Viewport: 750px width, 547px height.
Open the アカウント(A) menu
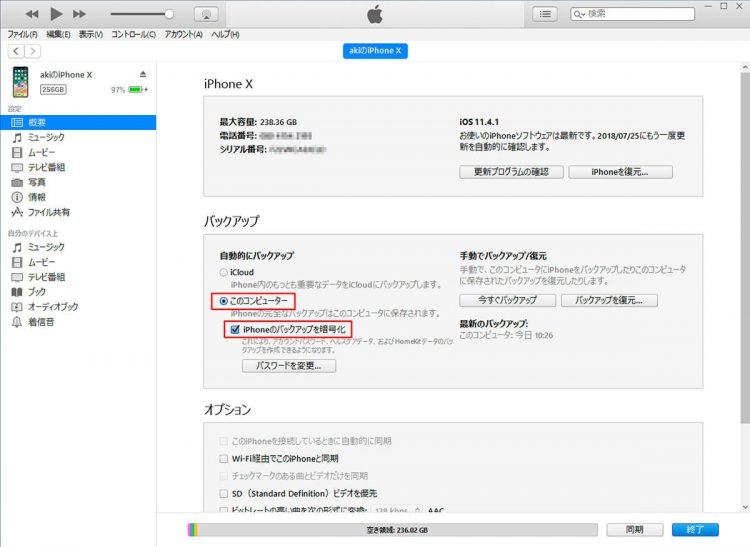point(184,34)
